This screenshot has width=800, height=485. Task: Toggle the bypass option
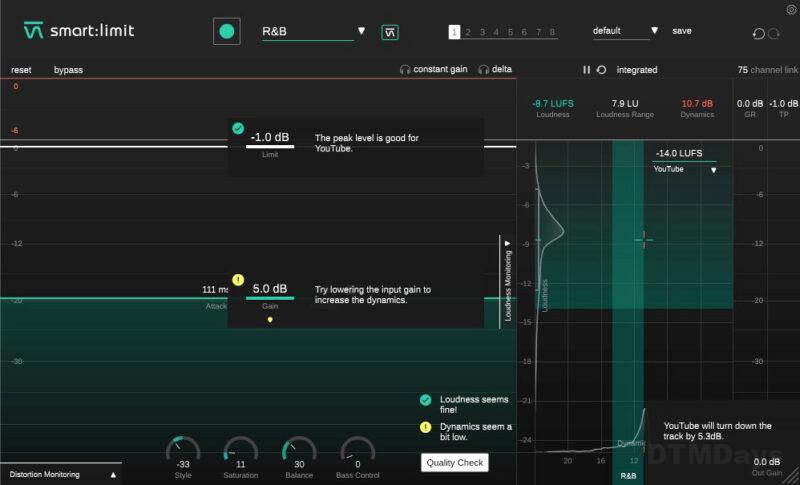pos(69,70)
